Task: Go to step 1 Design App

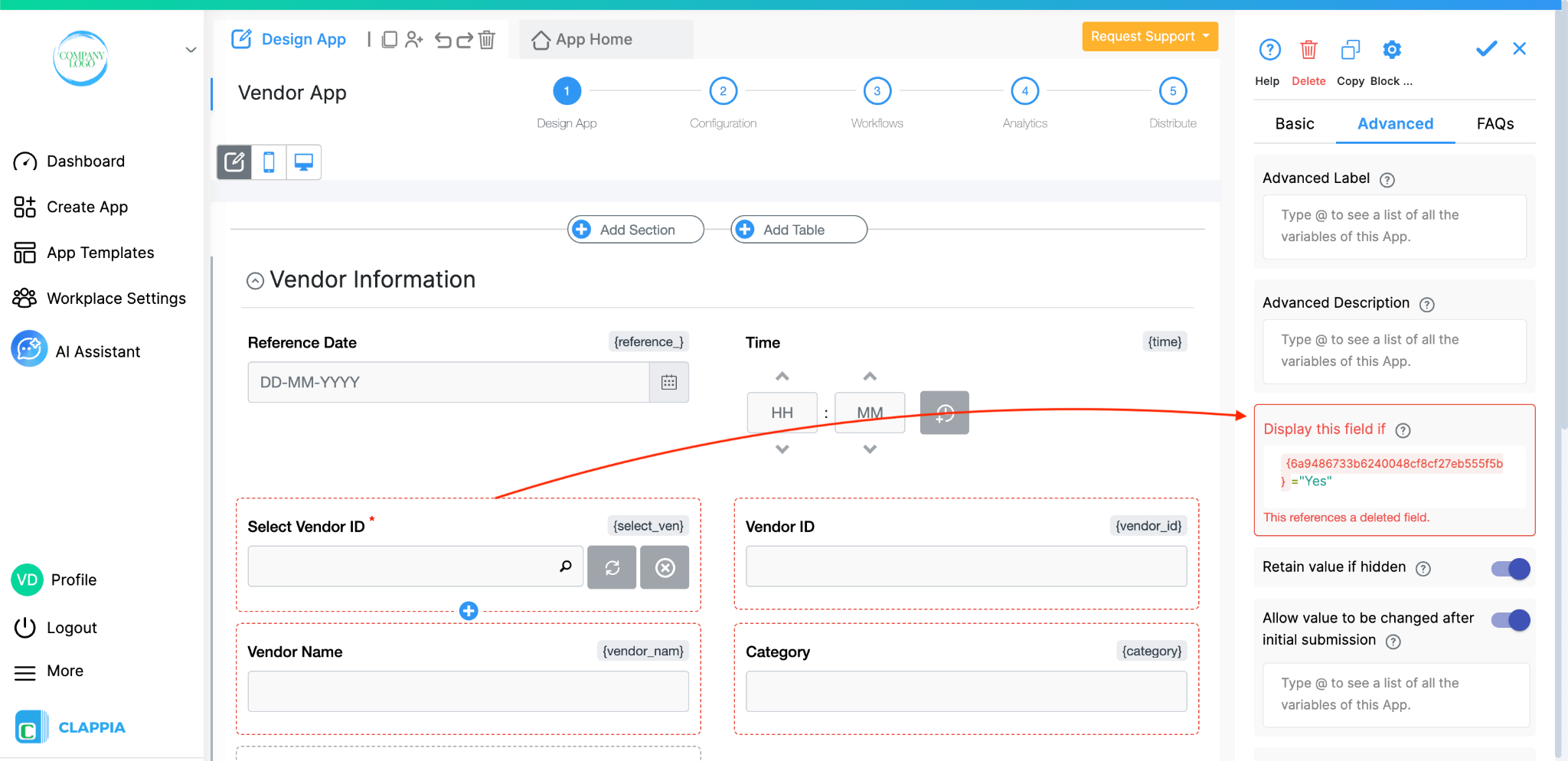Action: point(567,91)
